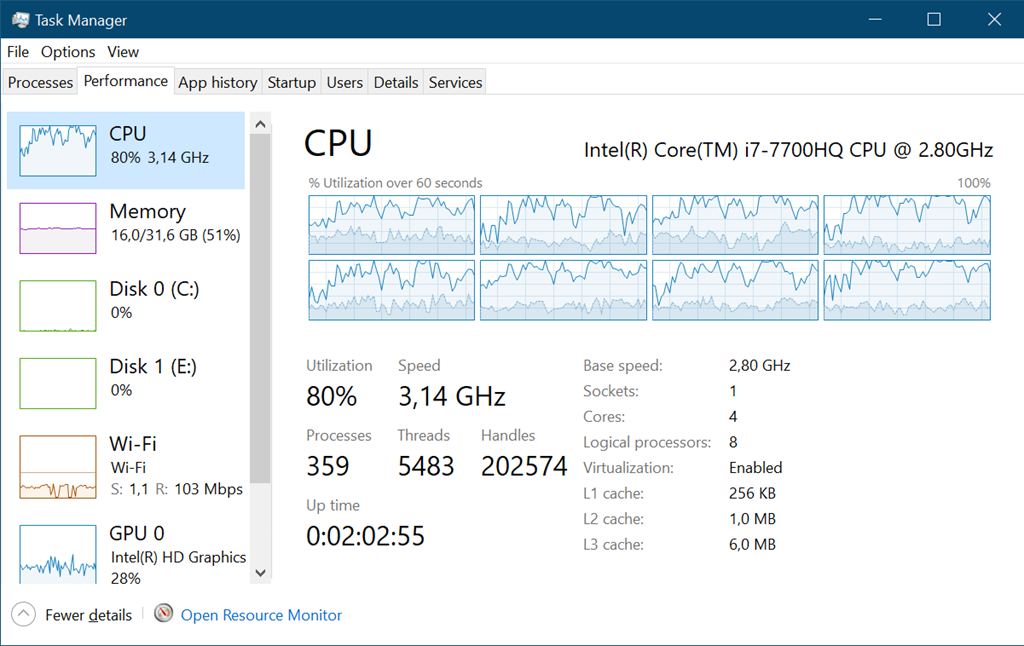Select the CPU usage graph thumbnail in sidebar

pos(58,150)
